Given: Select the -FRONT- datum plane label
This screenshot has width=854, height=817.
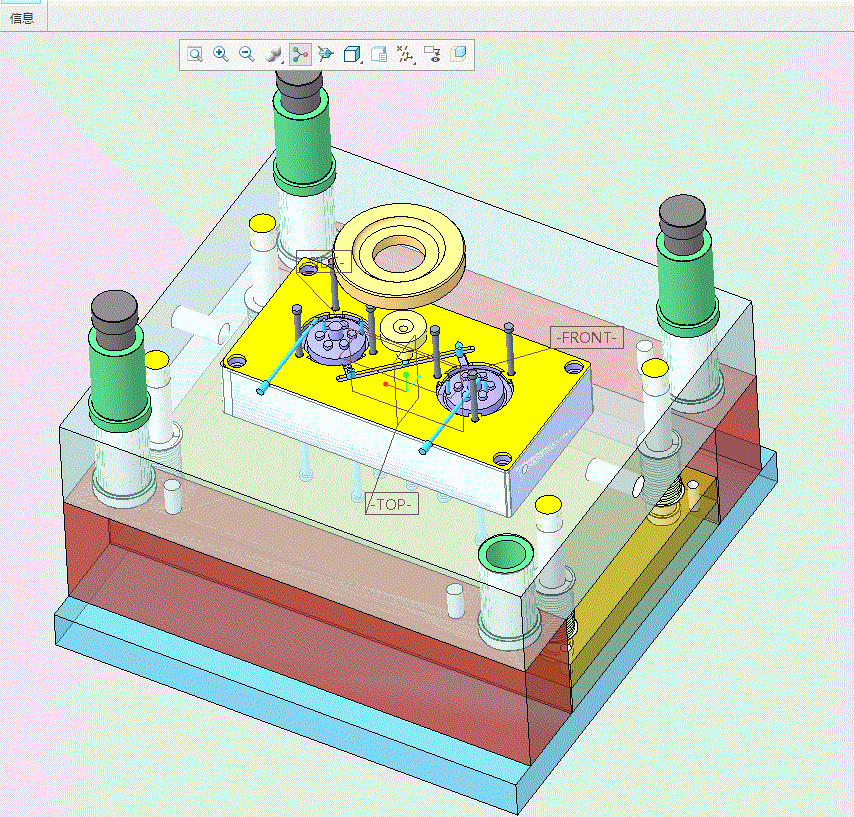Looking at the screenshot, I should (587, 338).
